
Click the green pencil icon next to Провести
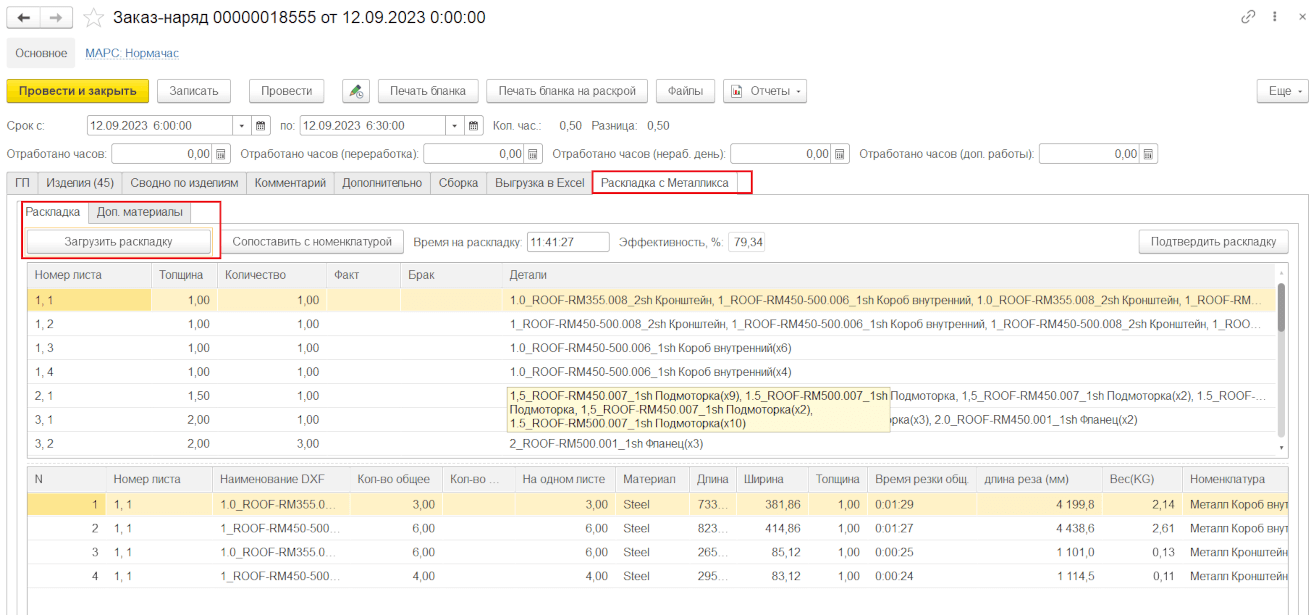(x=355, y=91)
